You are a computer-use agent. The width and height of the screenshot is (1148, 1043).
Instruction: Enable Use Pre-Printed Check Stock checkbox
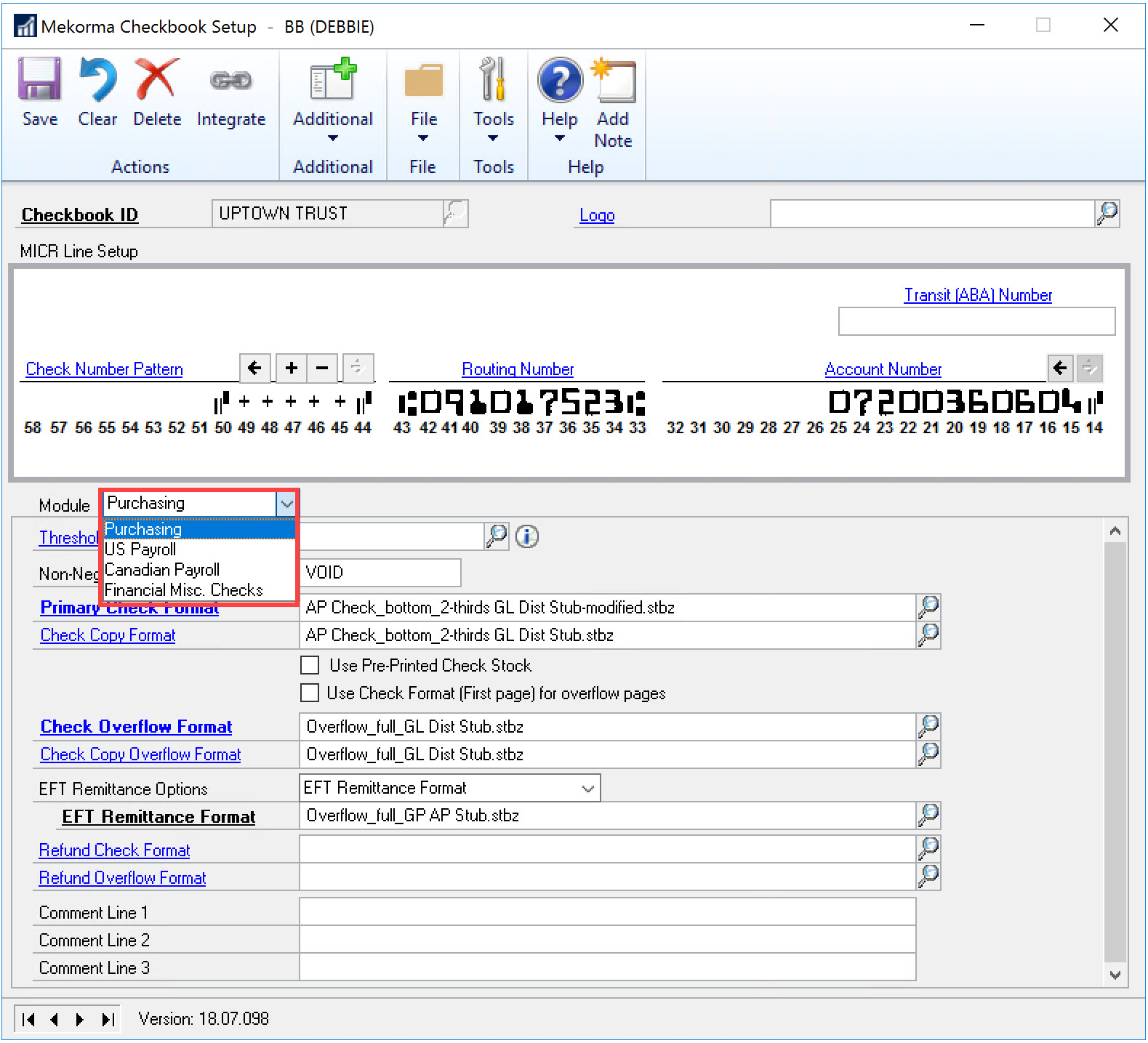click(310, 665)
